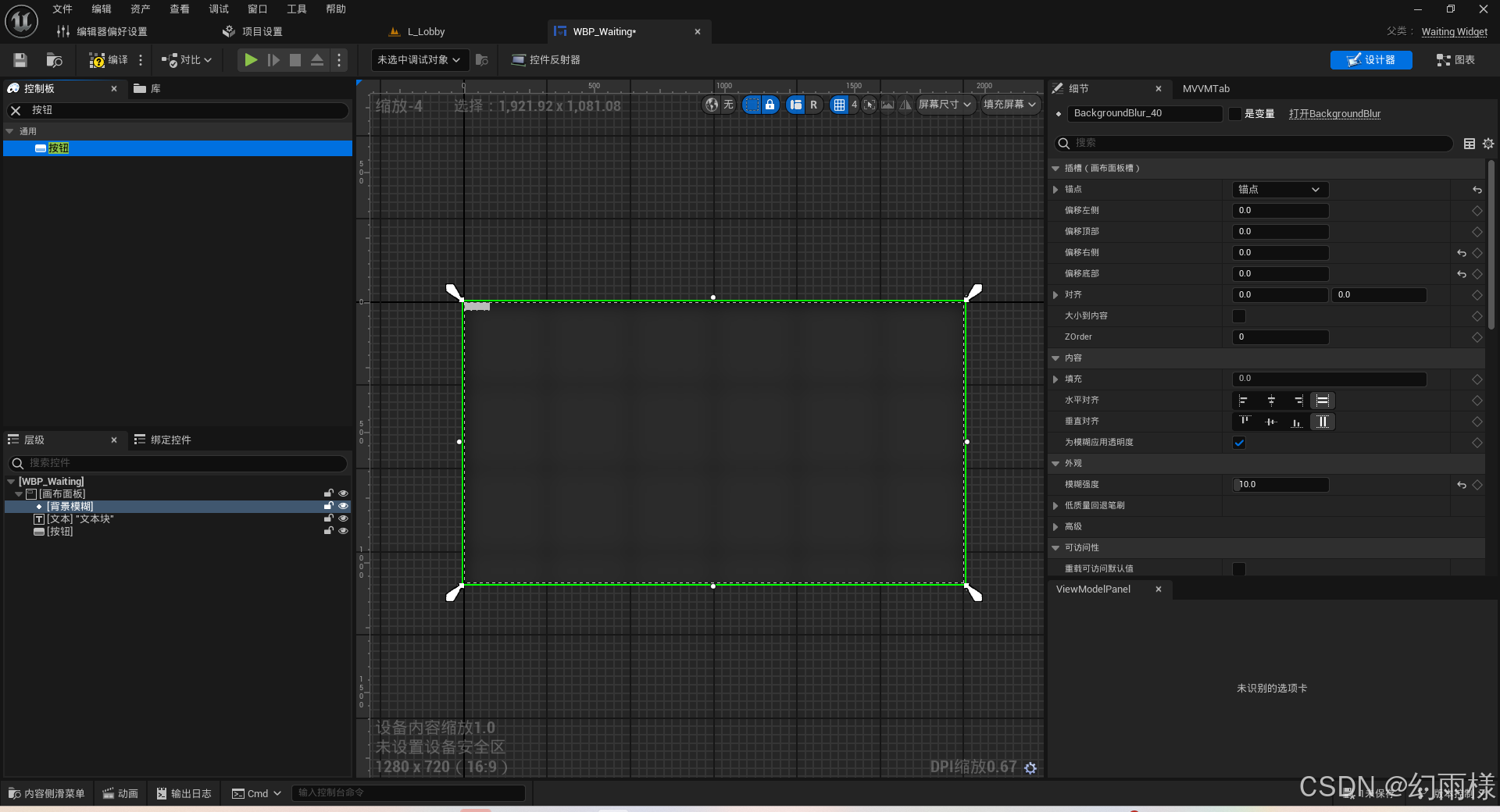Screen dimensions: 1500x812
Task: Collapse the 画布面板 tree node
Action: click(x=19, y=494)
